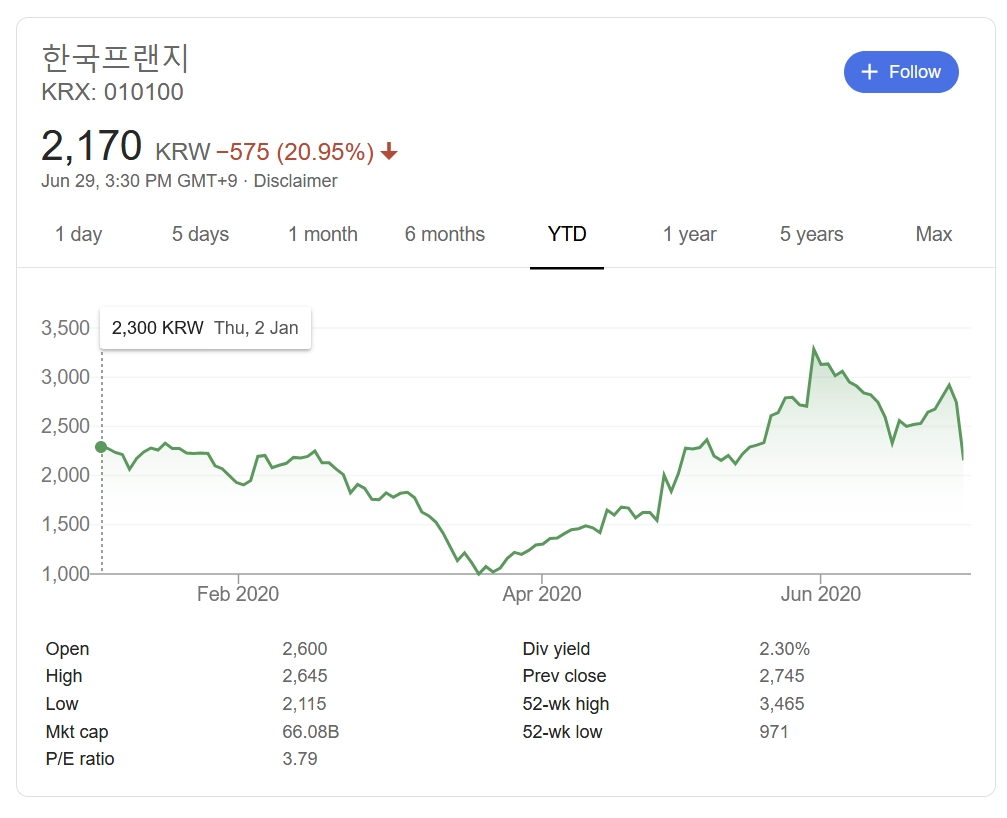The height and width of the screenshot is (818, 1007).
Task: Click the stock price 2,170
Action: (92, 147)
